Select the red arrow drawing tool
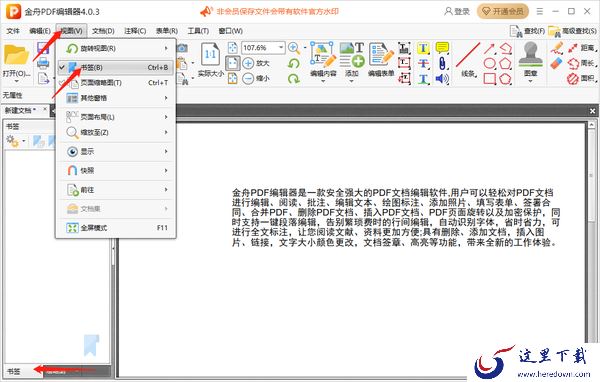Image resolution: width=600 pixels, height=382 pixels. [x=489, y=49]
